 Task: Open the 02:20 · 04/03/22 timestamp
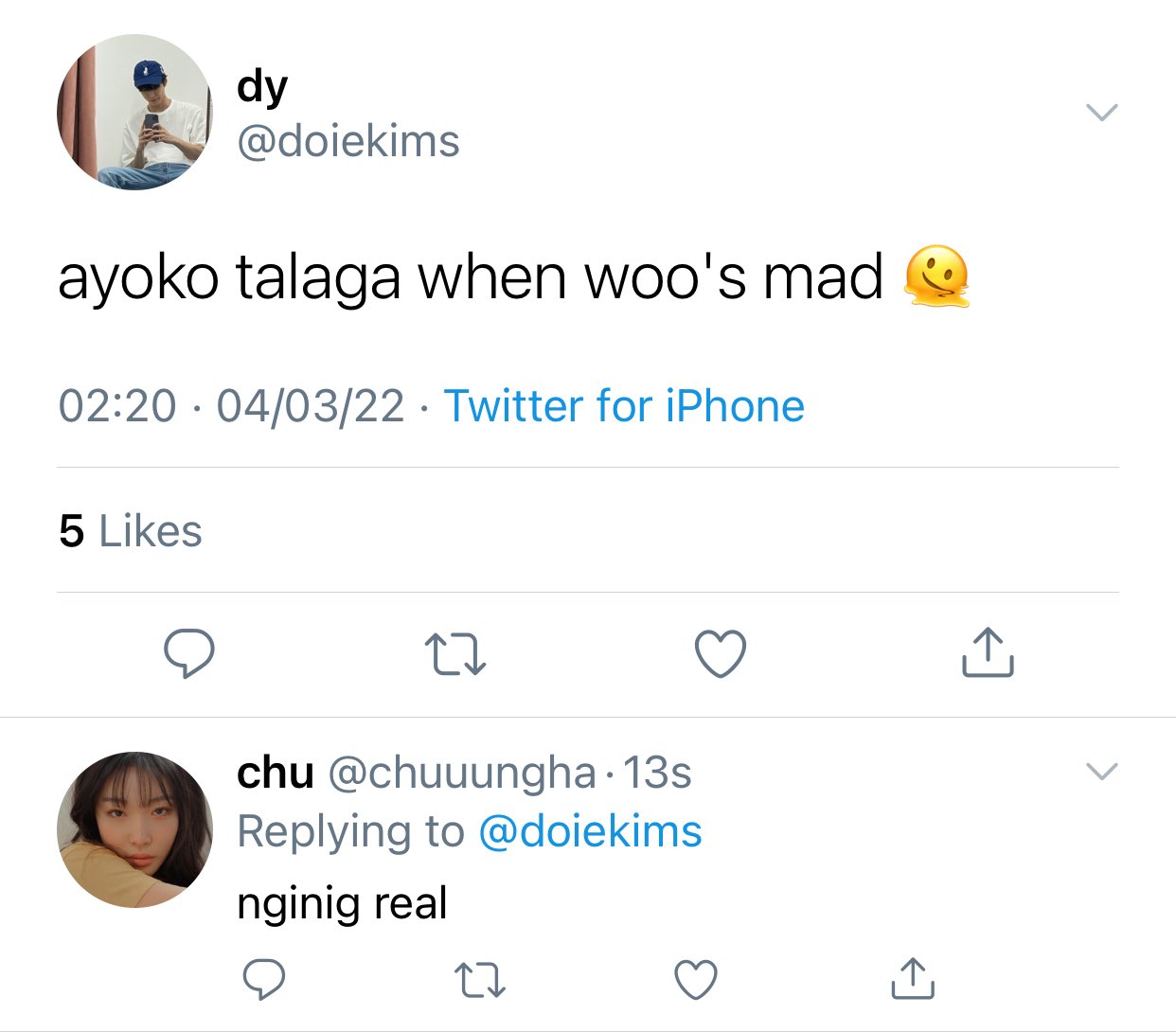click(231, 406)
